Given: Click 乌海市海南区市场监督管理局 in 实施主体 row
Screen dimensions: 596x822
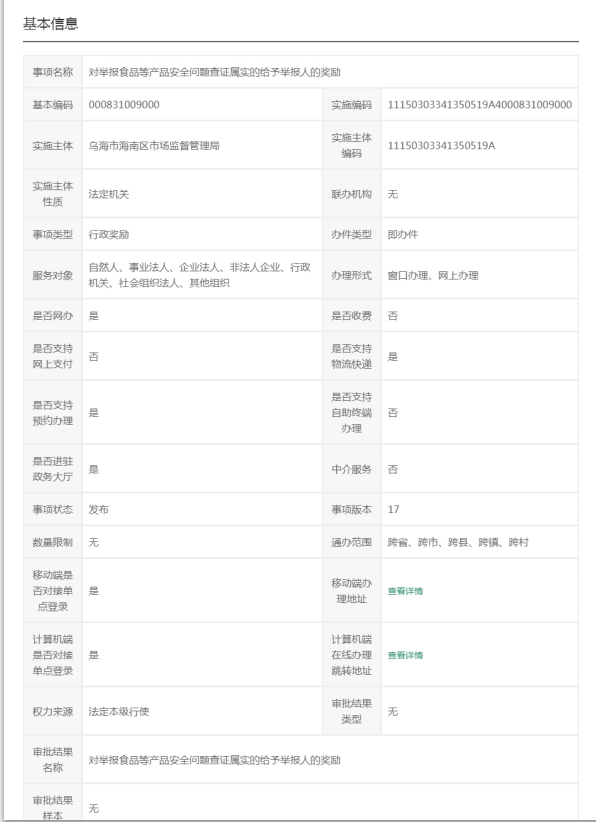Looking at the screenshot, I should (154, 145).
